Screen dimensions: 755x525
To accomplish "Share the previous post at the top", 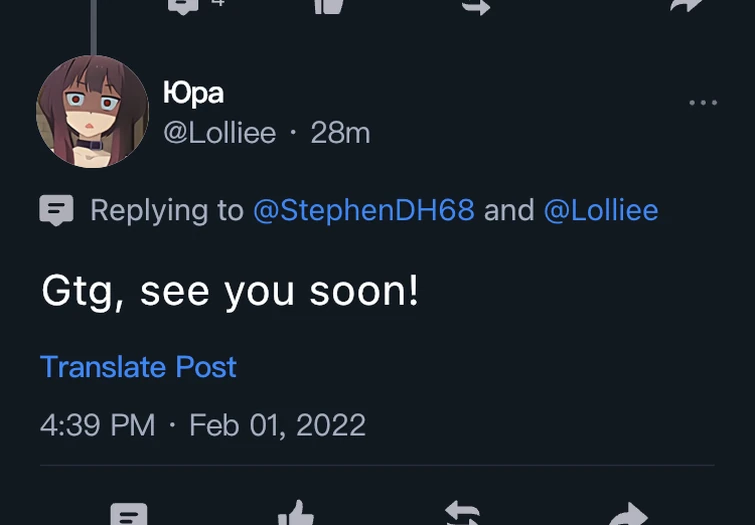I will click(686, 5).
